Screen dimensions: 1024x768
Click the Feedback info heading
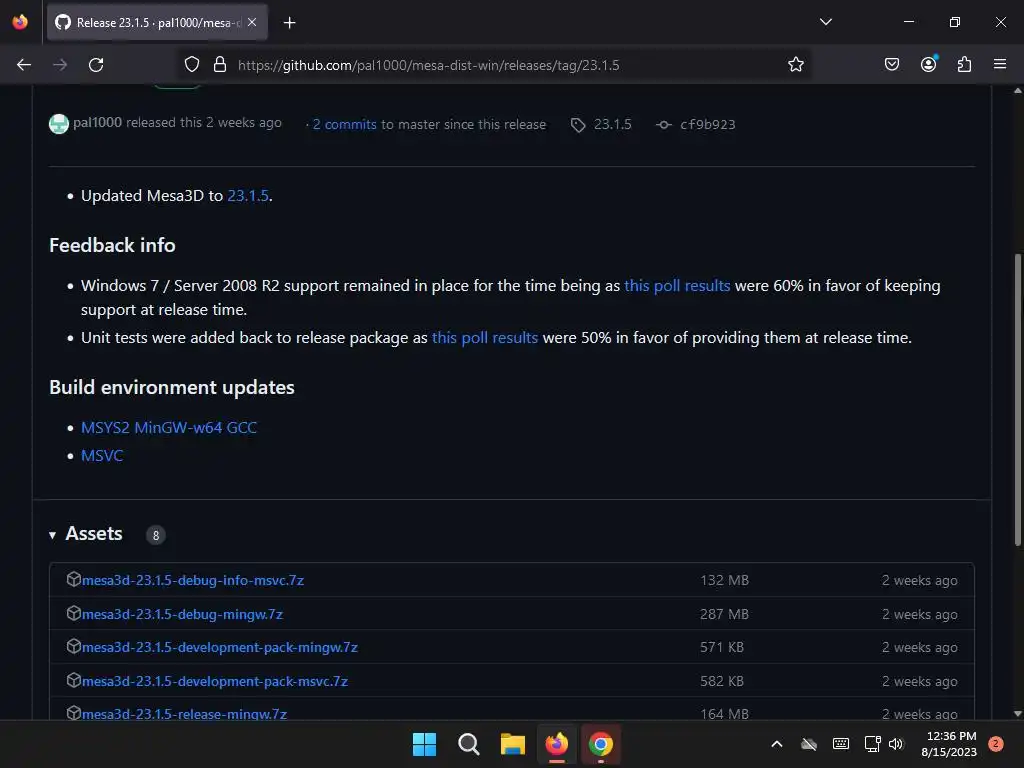(112, 245)
